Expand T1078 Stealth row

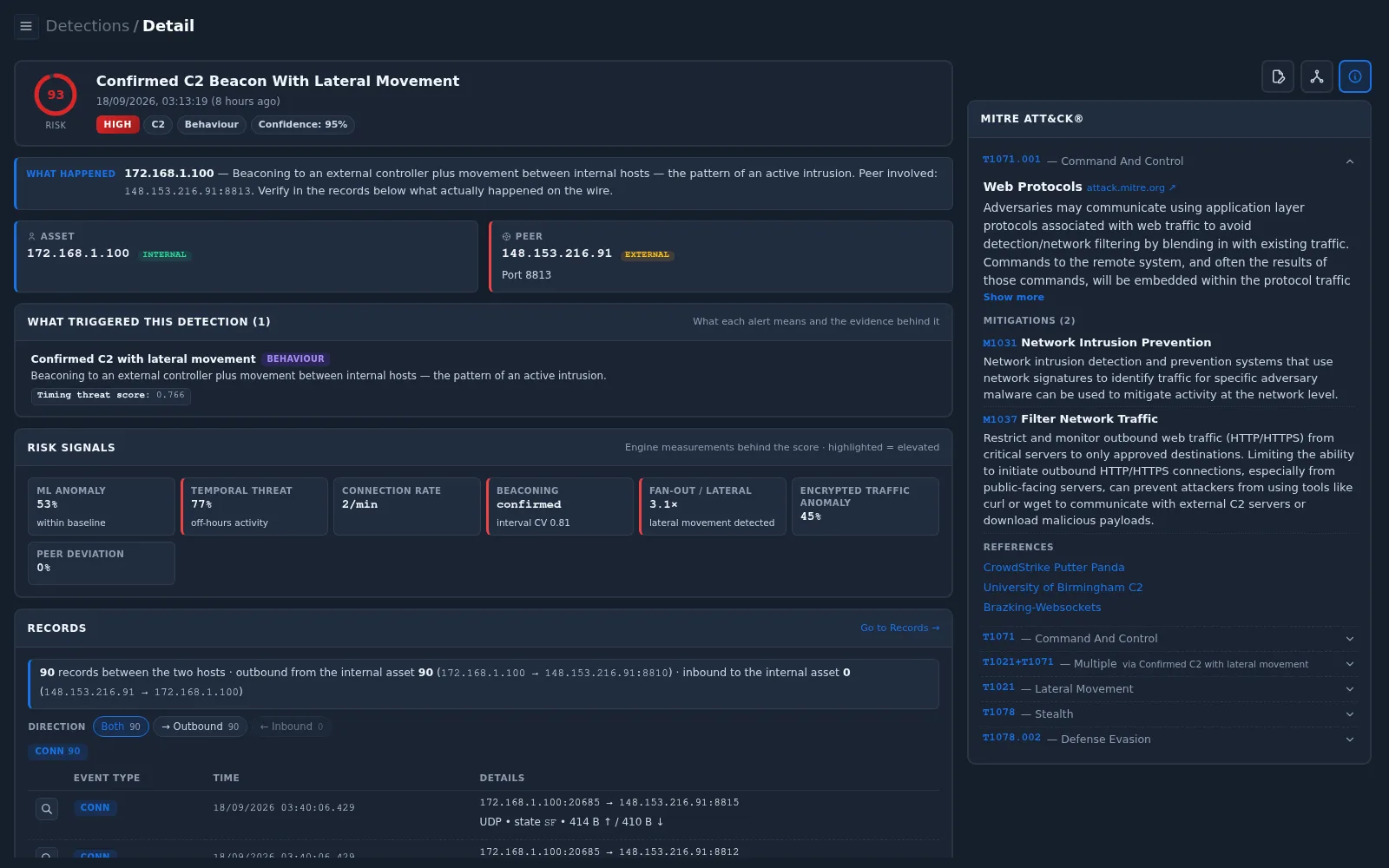click(1169, 714)
